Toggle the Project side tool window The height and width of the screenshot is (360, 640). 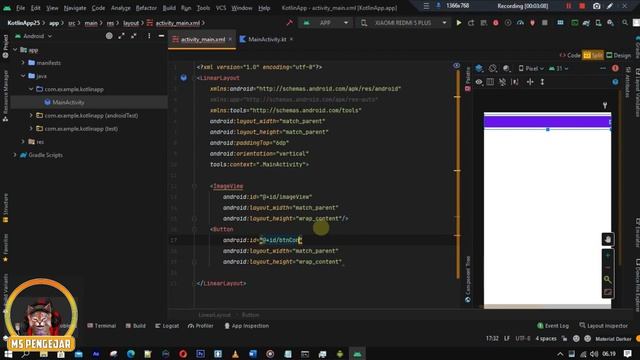coord(5,47)
